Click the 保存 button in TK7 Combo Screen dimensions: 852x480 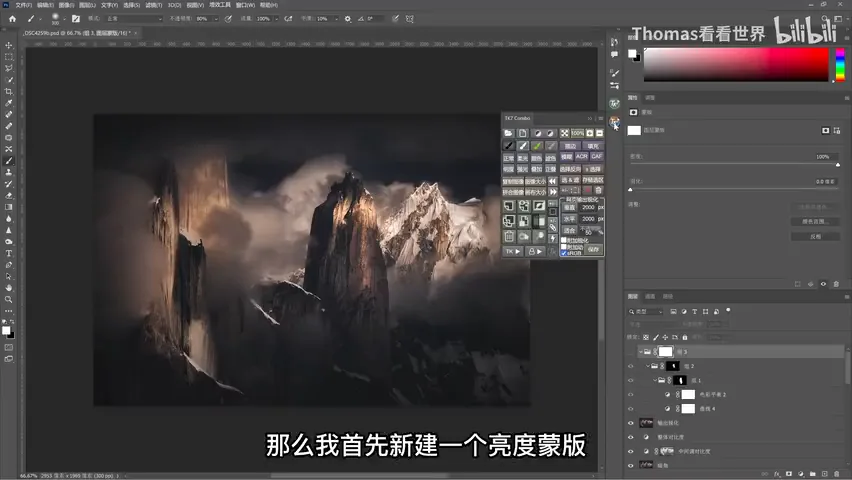point(593,249)
